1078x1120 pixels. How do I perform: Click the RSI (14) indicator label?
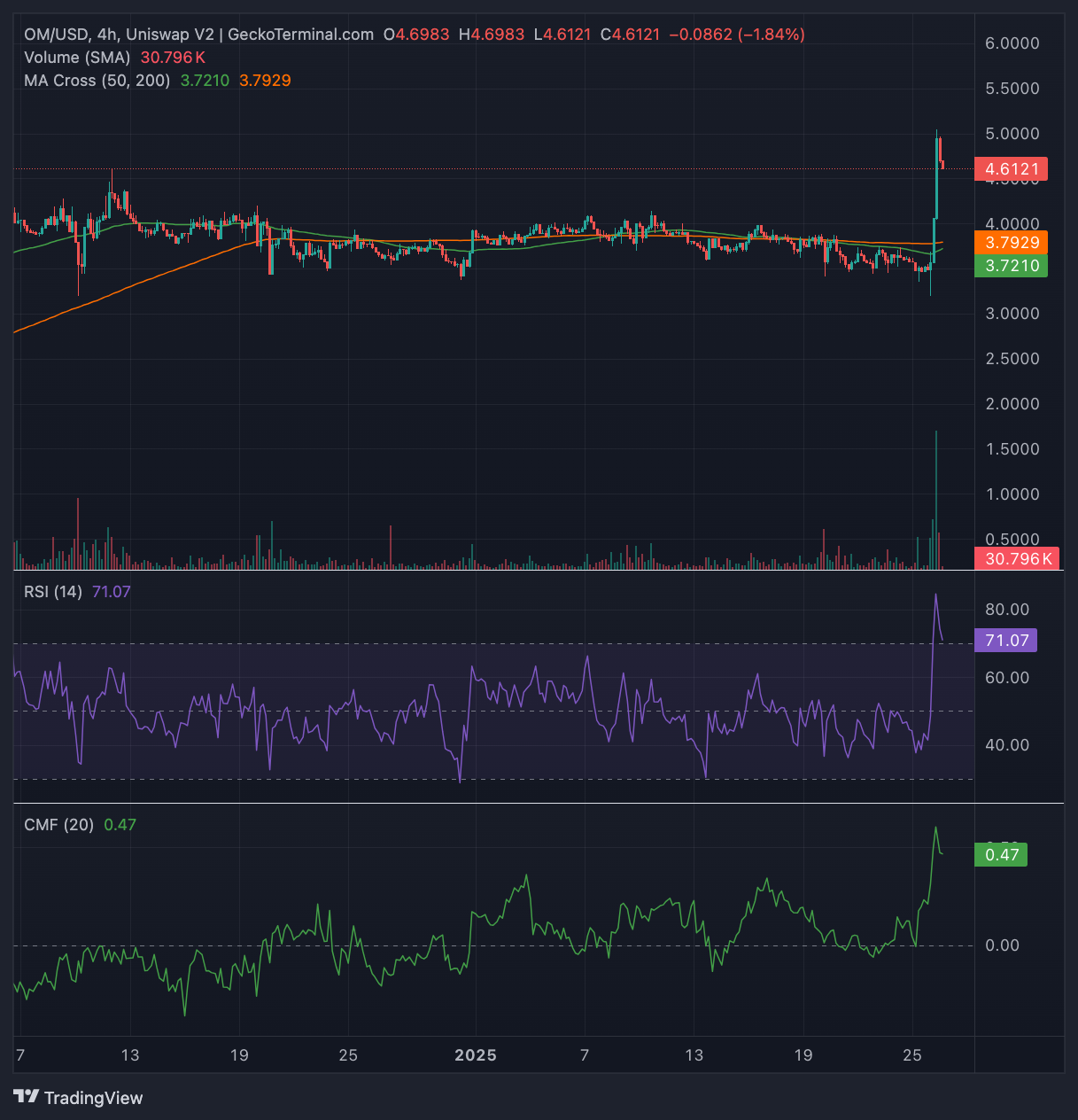click(53, 591)
